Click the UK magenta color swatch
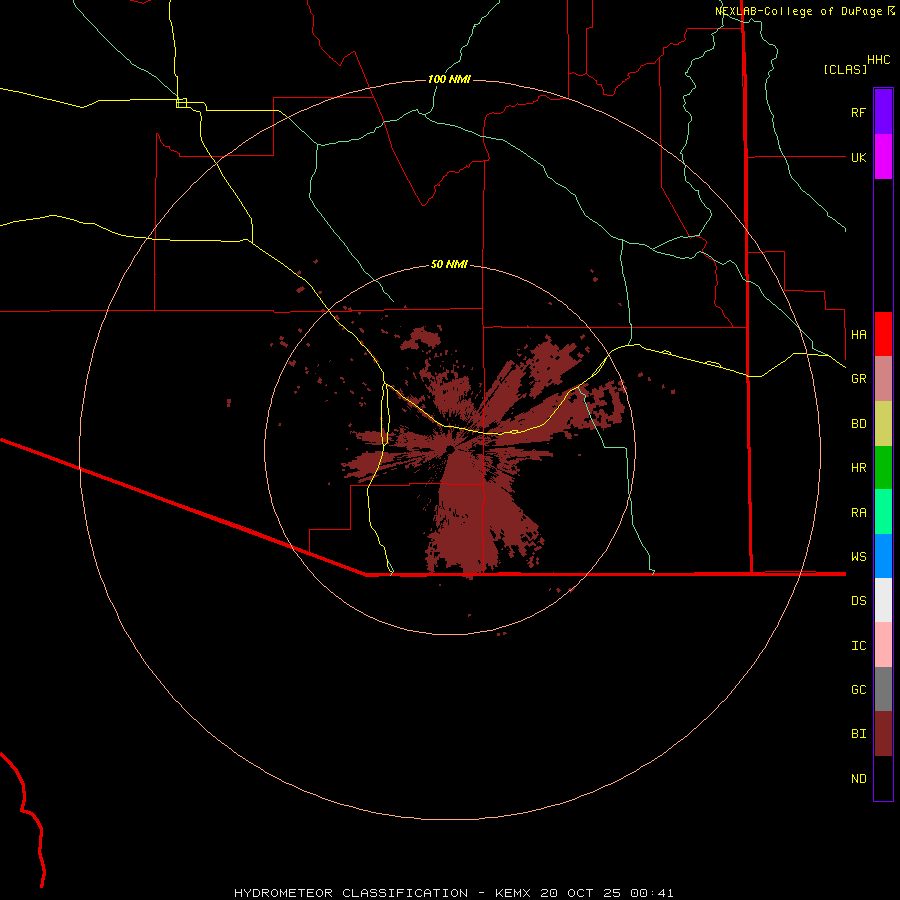The height and width of the screenshot is (900, 900). click(883, 157)
